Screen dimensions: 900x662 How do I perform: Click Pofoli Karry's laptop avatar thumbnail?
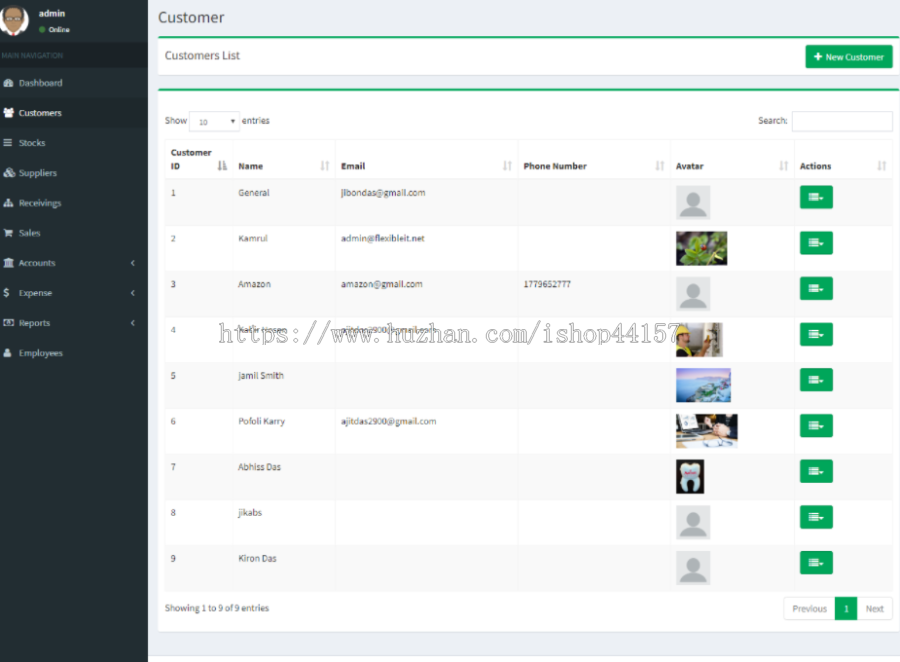[x=707, y=431]
